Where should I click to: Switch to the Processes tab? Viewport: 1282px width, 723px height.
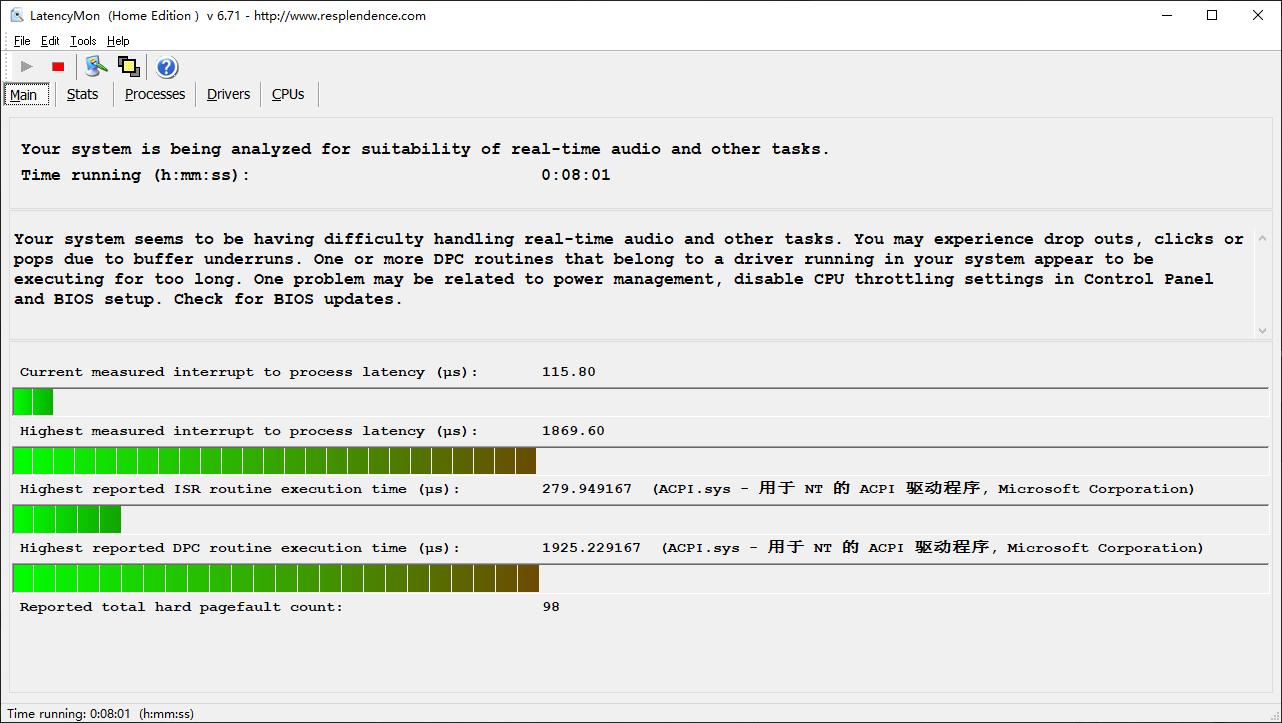155,94
